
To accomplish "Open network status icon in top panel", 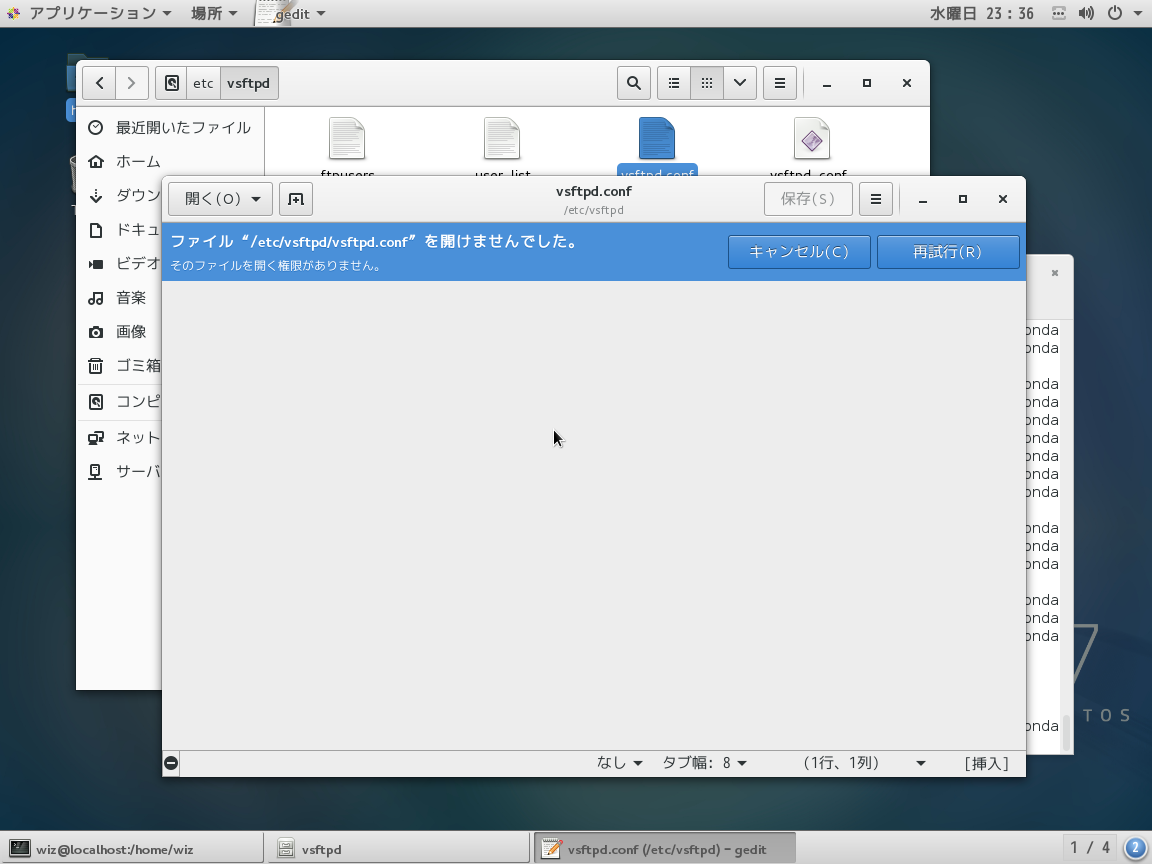I will pyautogui.click(x=1059, y=13).
